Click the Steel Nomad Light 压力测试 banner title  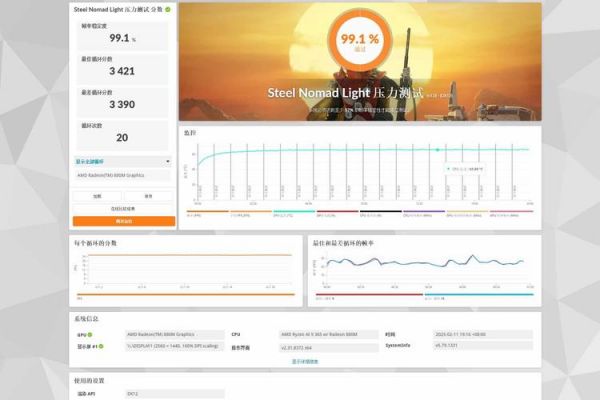click(x=346, y=93)
